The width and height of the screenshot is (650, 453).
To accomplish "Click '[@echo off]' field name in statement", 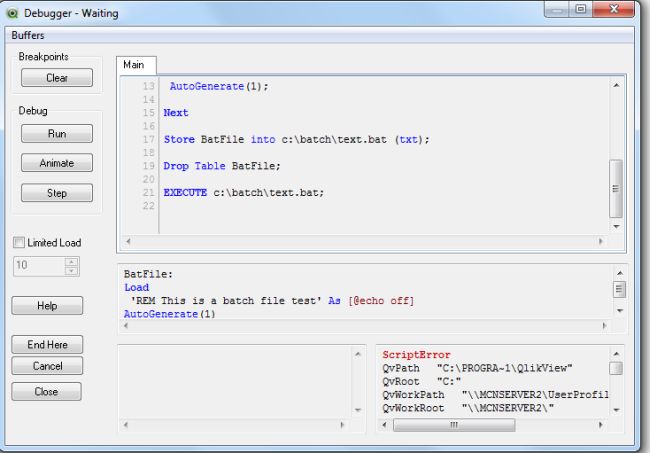I will click(381, 300).
